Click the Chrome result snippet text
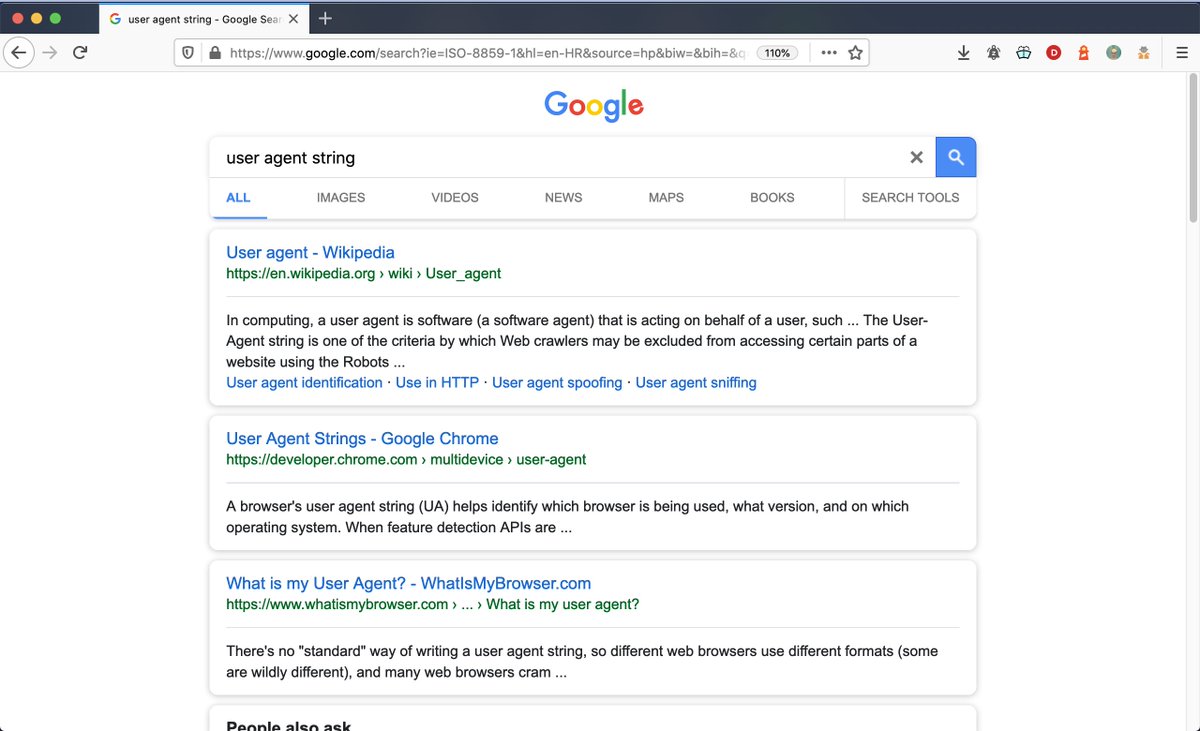Image resolution: width=1200 pixels, height=731 pixels. tap(567, 517)
